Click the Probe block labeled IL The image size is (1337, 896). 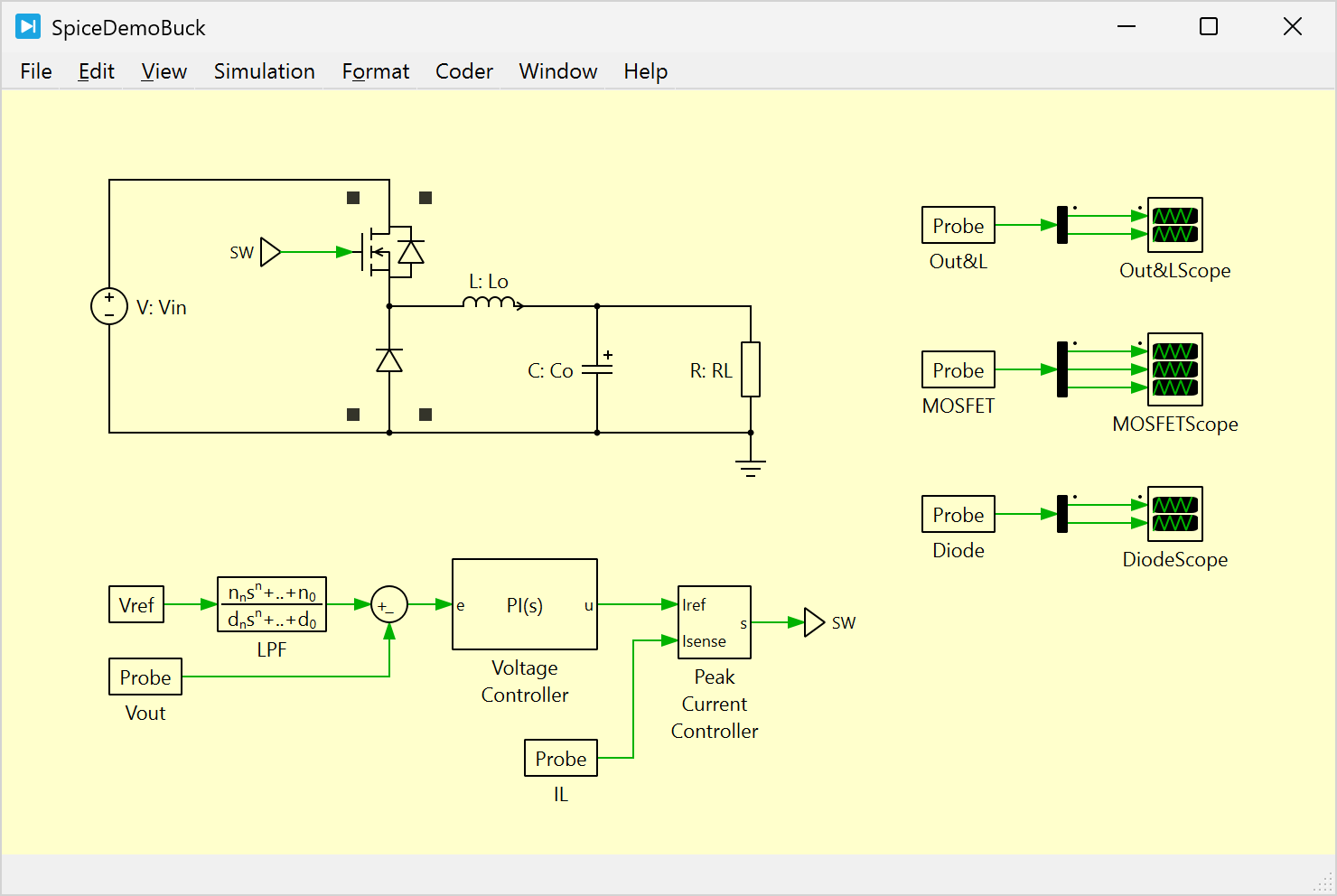click(x=560, y=758)
